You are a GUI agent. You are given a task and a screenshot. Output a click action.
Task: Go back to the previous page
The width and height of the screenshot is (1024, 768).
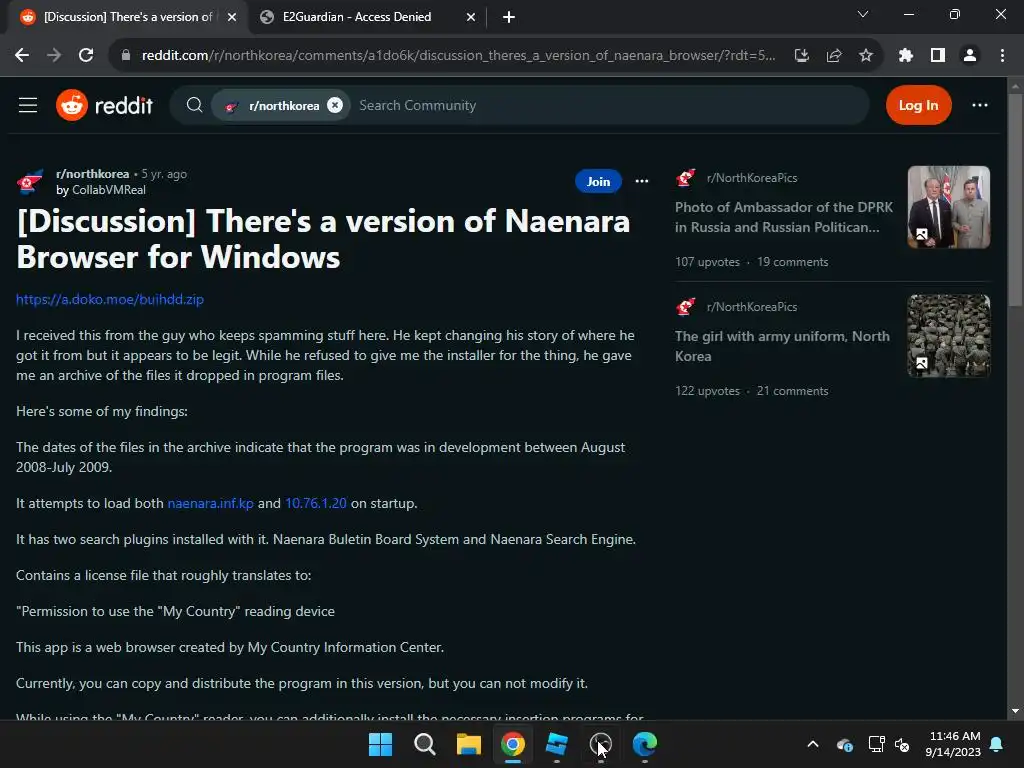coord(22,56)
